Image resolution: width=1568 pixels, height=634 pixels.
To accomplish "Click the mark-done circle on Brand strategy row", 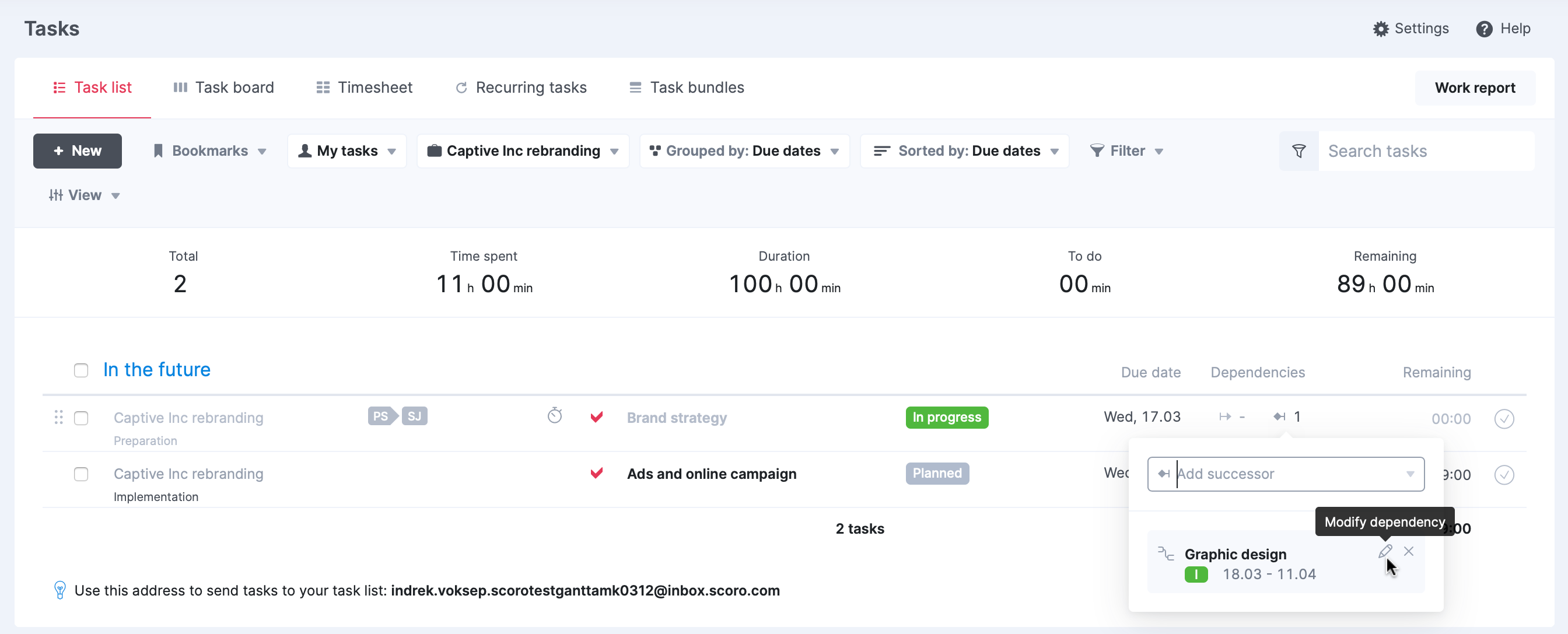I will coord(1503,419).
